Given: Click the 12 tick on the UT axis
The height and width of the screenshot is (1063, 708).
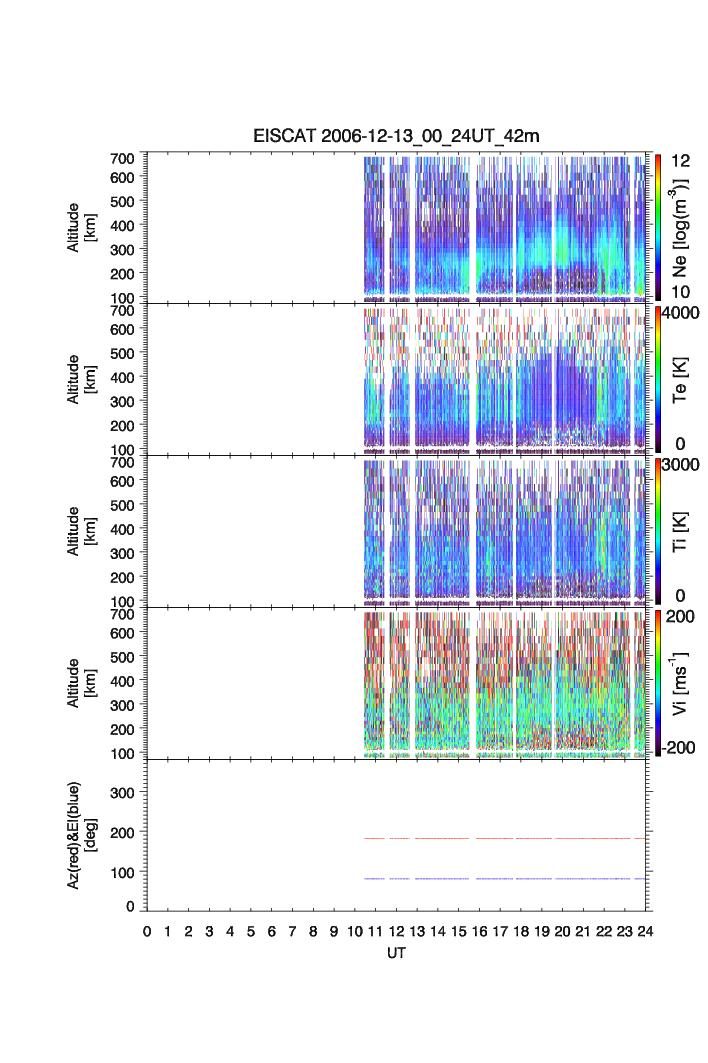Looking at the screenshot, I should 396,931.
